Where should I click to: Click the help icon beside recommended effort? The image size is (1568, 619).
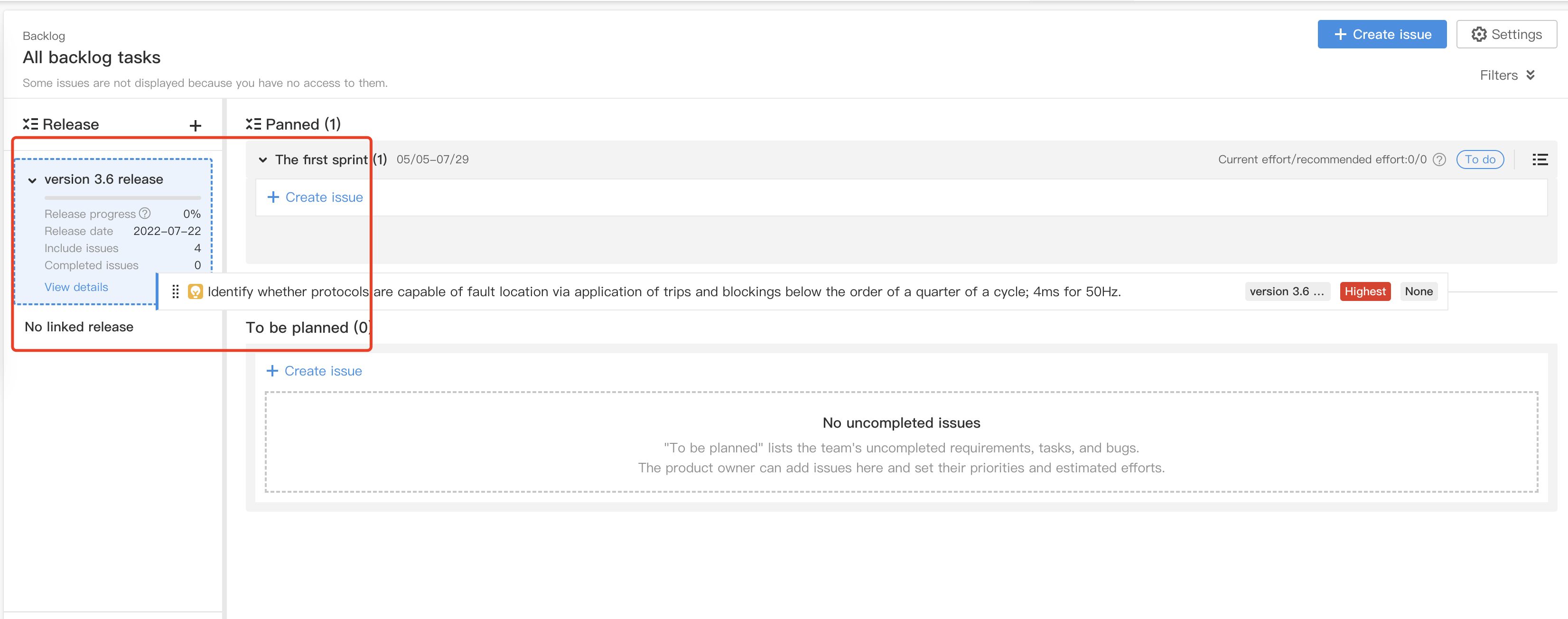(1439, 159)
